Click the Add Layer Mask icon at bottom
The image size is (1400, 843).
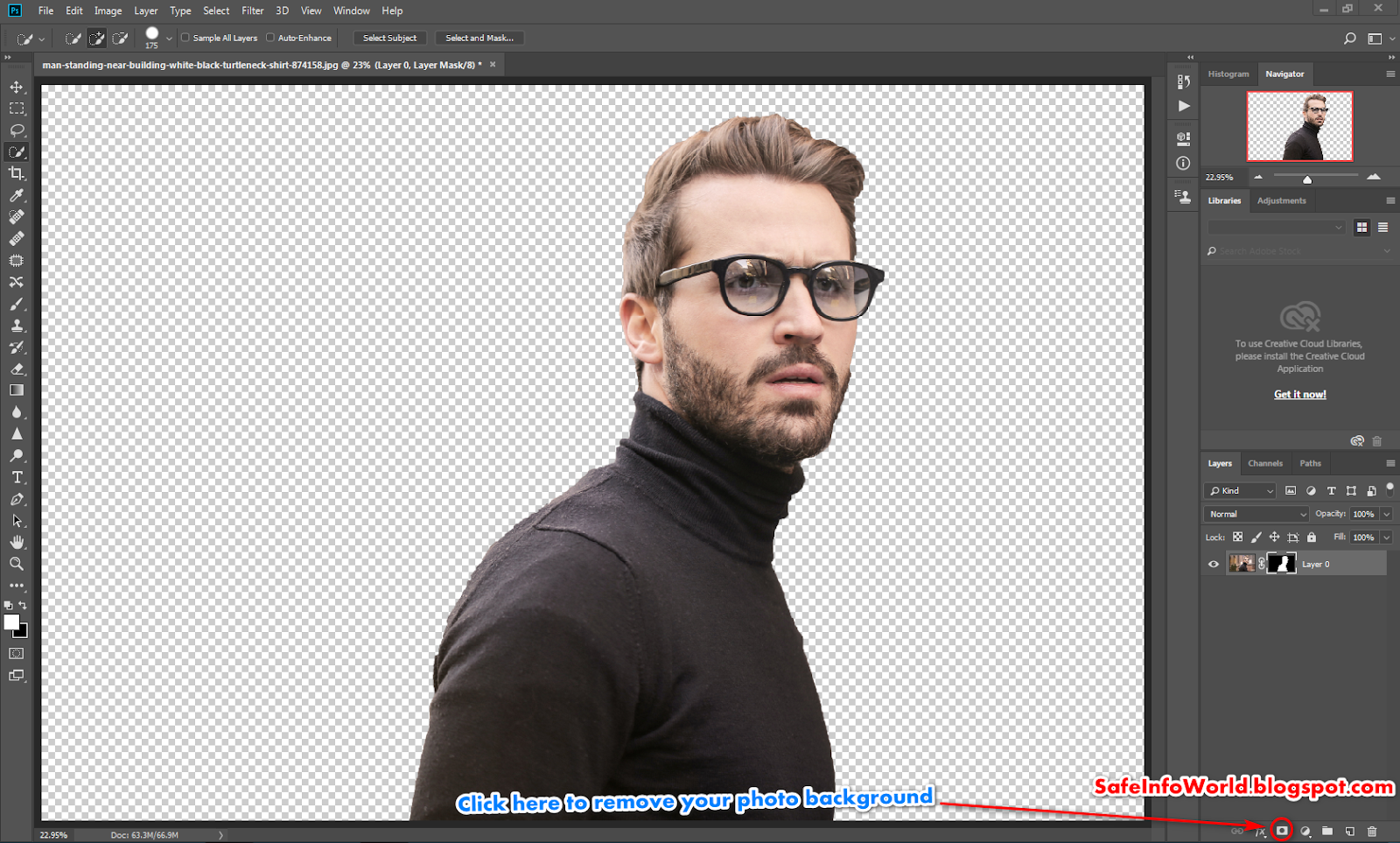1283,832
